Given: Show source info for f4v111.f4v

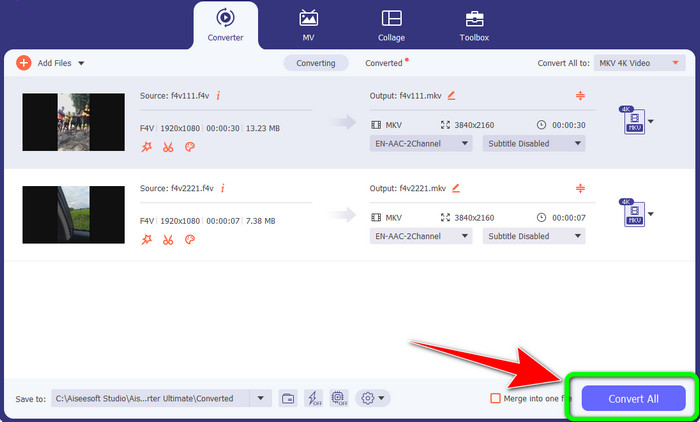Looking at the screenshot, I should tap(218, 96).
